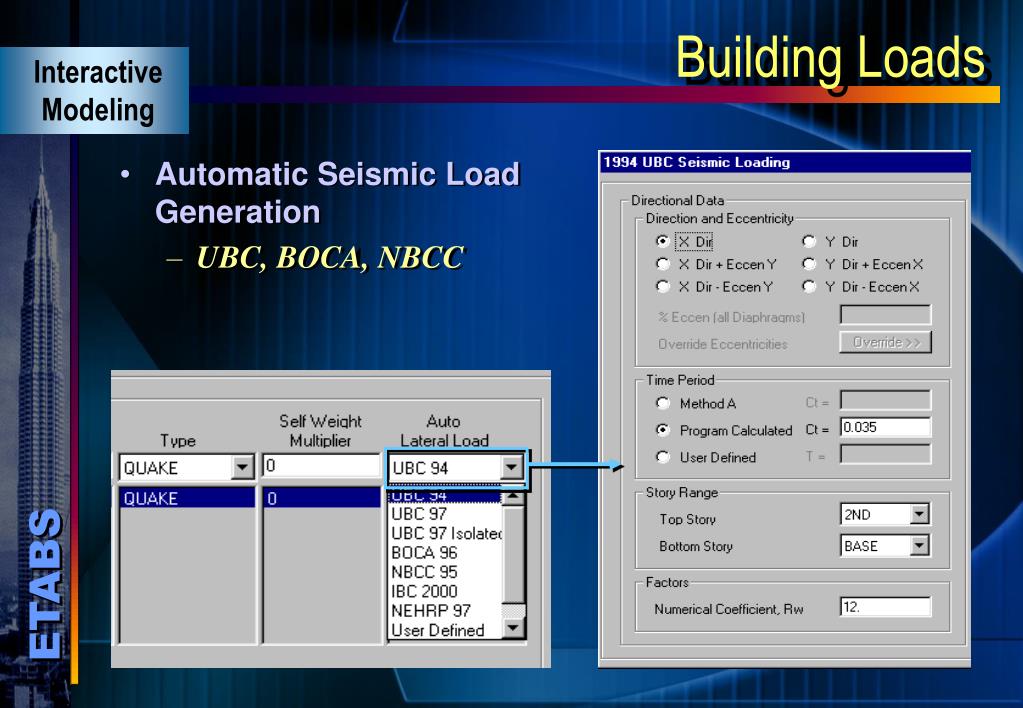Click the % Eccen (all Diaphragms) input field

tap(885, 315)
